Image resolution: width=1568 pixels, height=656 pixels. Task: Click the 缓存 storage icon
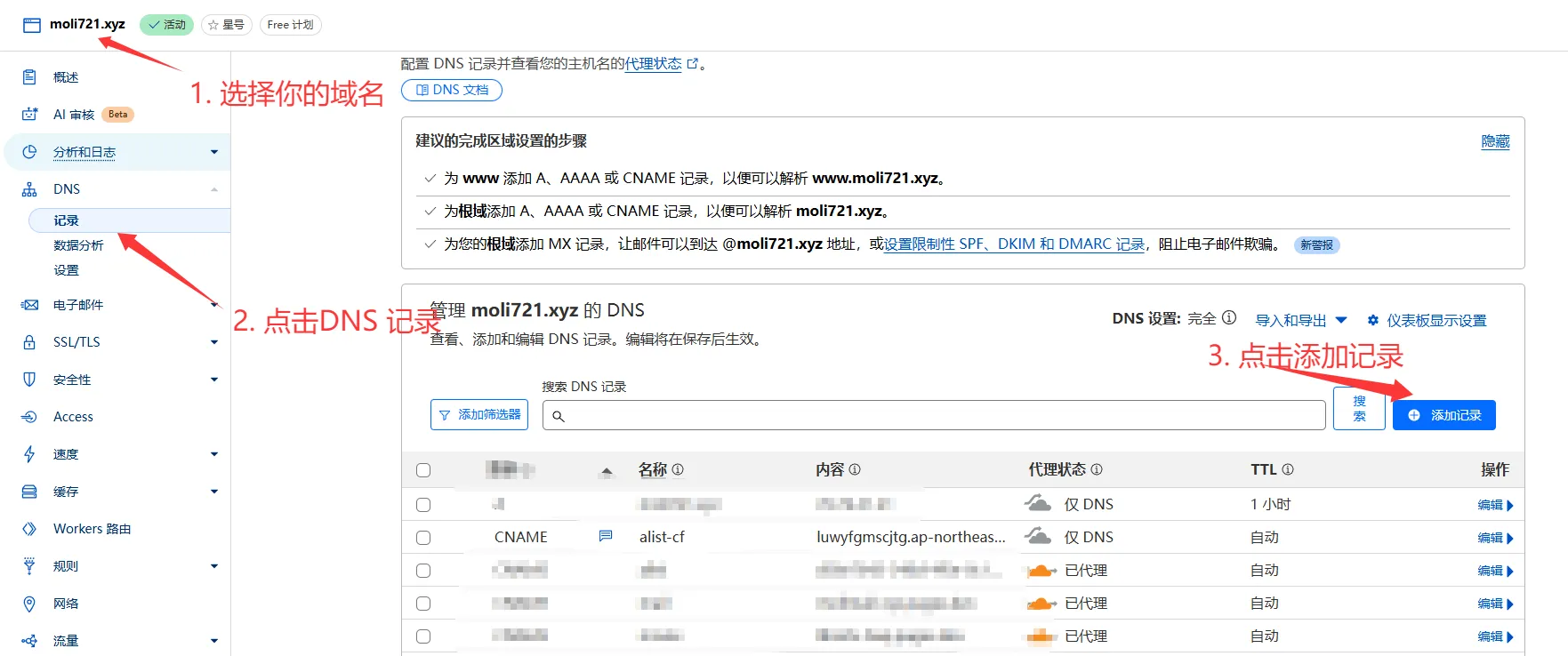[x=29, y=492]
